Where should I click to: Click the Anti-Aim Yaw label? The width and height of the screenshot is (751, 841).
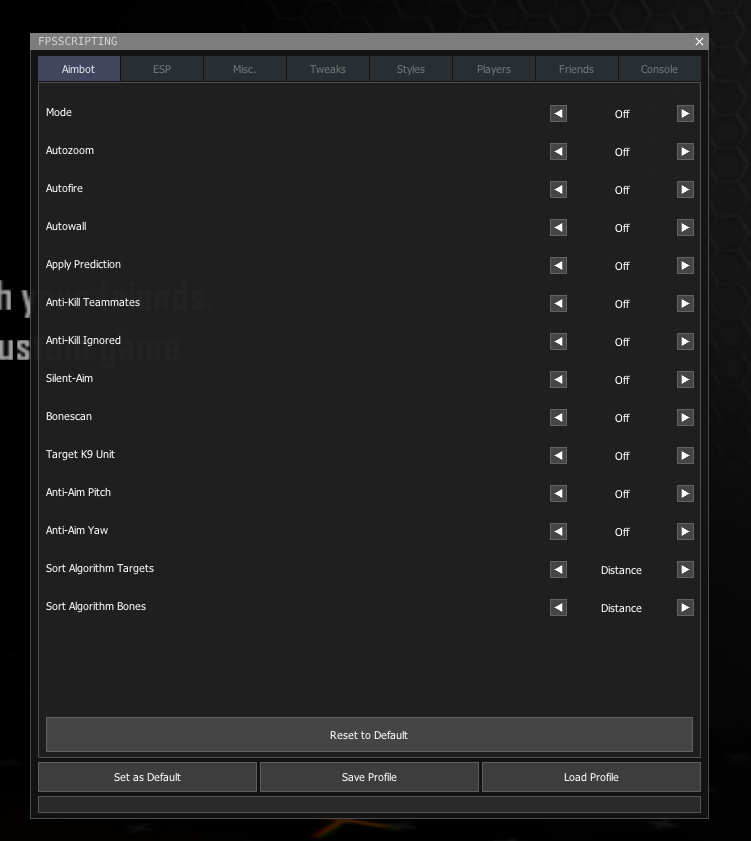[x=77, y=530]
